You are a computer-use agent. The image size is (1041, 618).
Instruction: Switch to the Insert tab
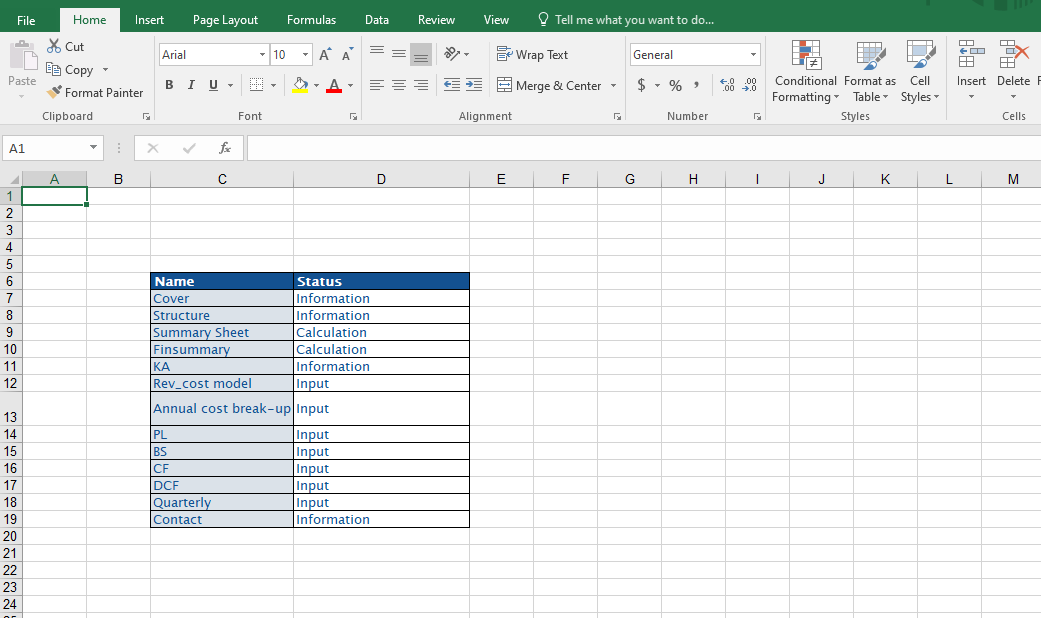pos(149,20)
